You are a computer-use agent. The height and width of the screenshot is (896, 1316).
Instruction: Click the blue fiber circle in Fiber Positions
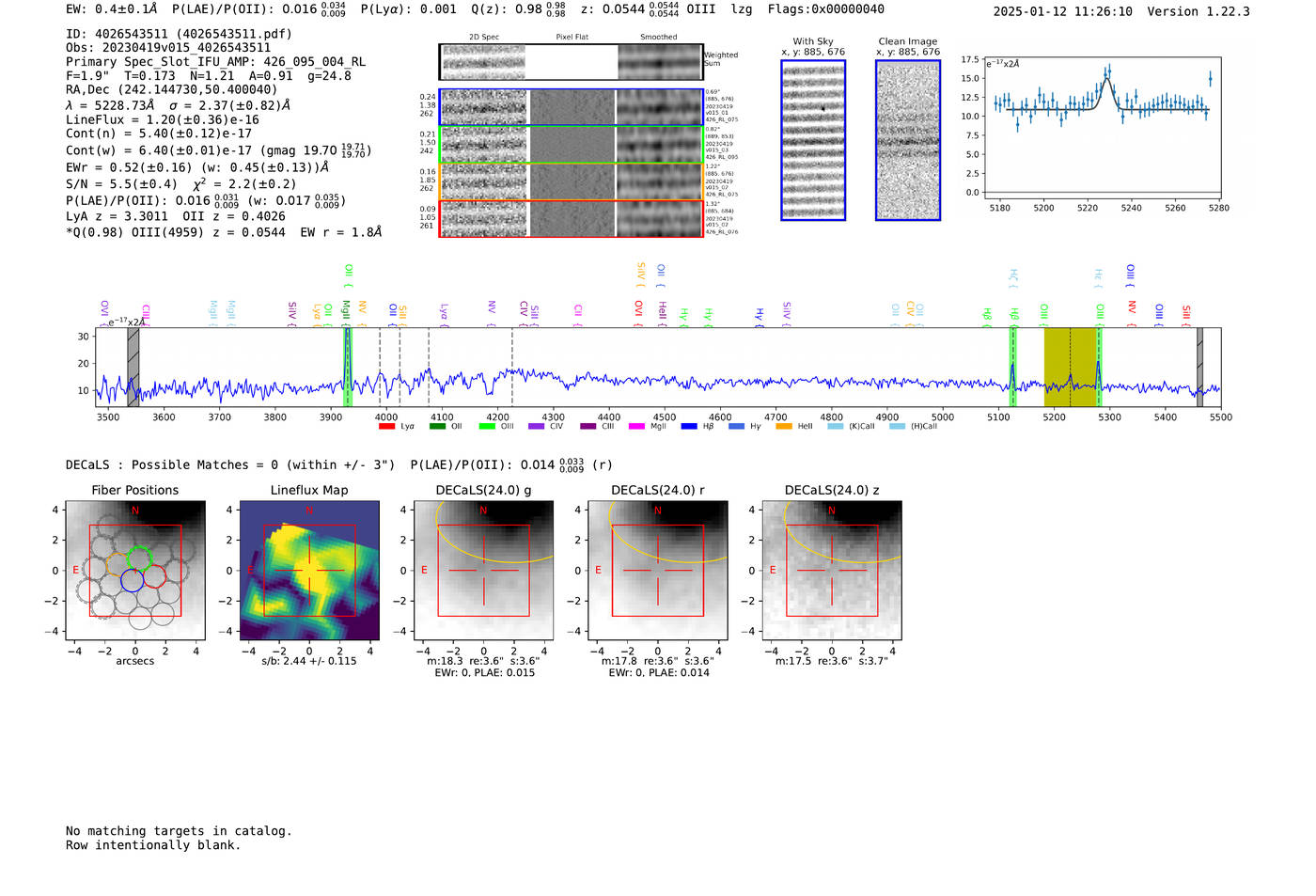(133, 580)
